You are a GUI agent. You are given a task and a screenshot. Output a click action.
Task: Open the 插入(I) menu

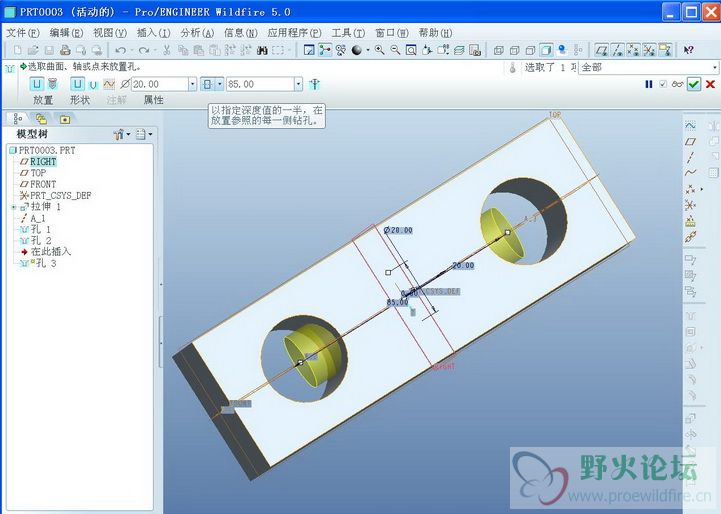tap(154, 33)
